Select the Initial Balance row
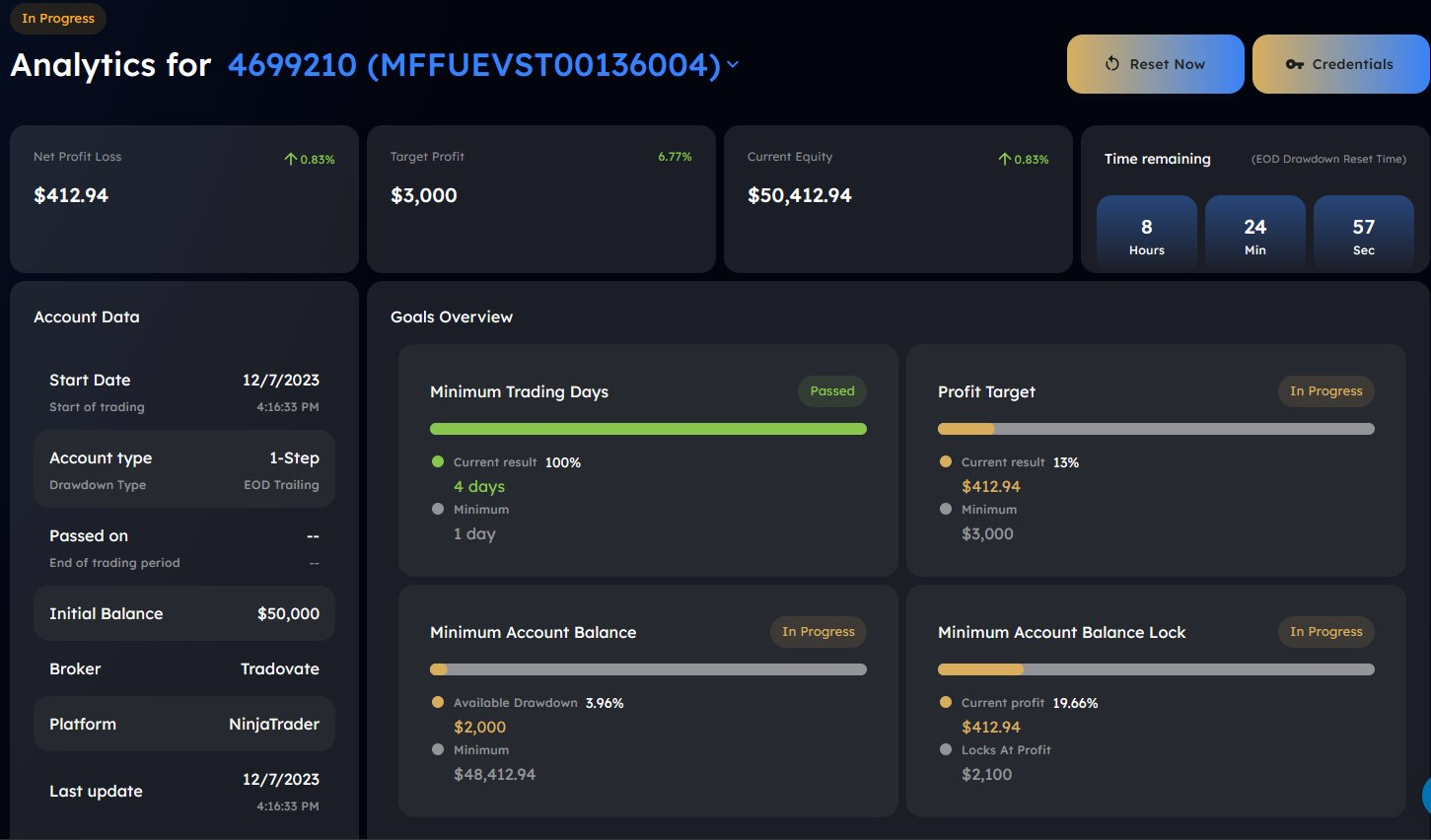 184,613
